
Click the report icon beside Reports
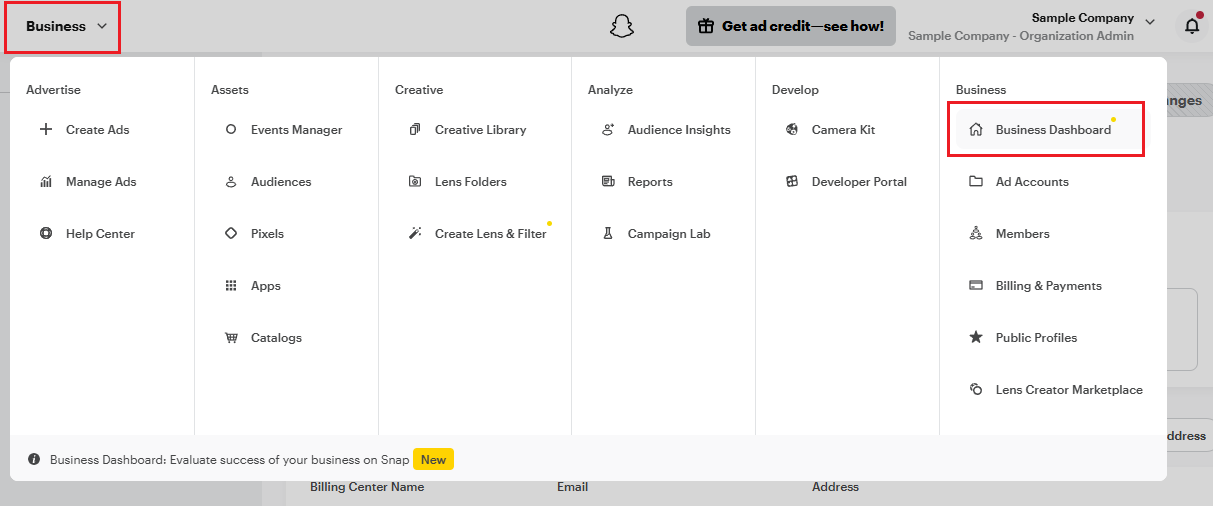click(608, 182)
